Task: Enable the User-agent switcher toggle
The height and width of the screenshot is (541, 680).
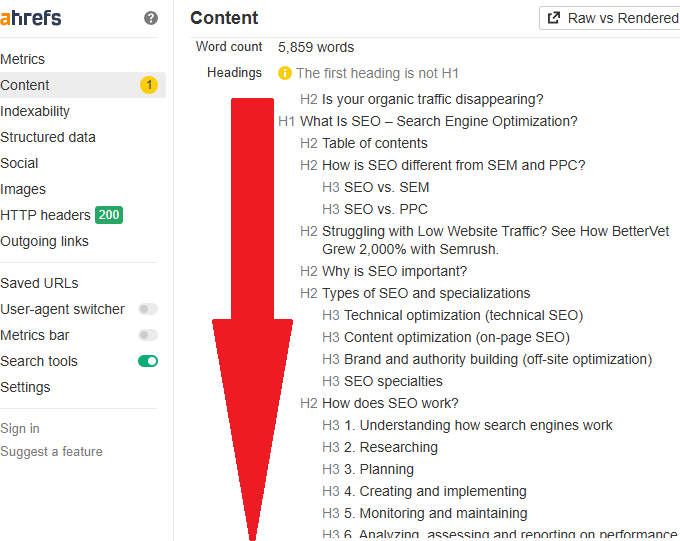Action: tap(148, 309)
